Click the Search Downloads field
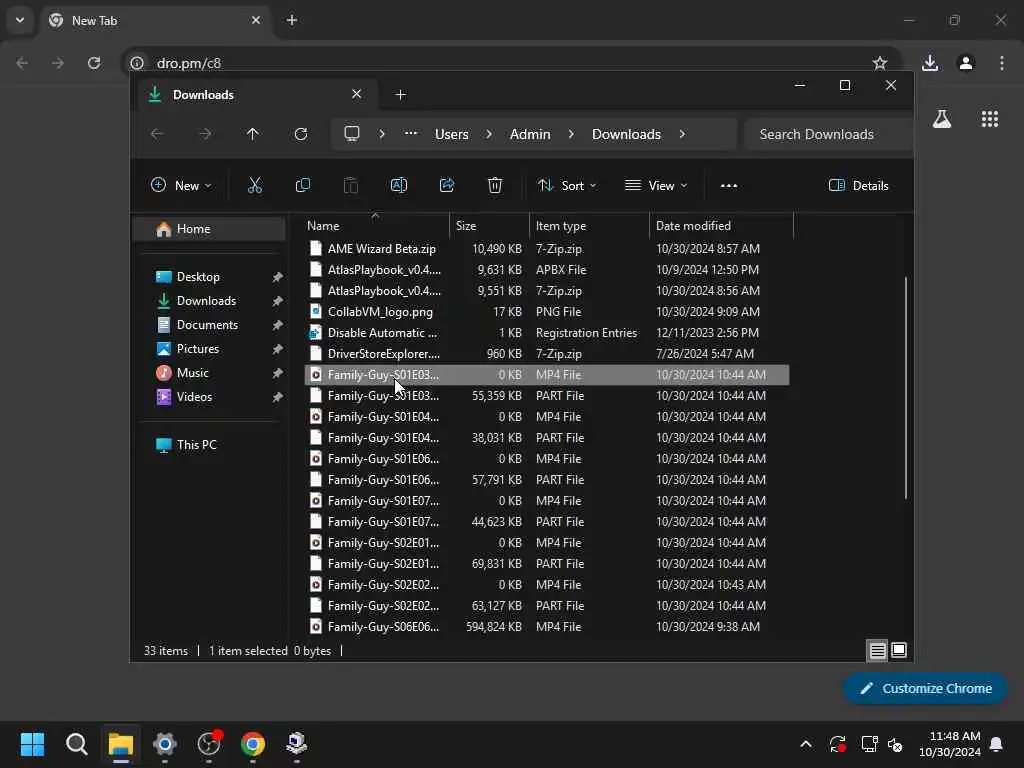Image resolution: width=1024 pixels, height=768 pixels. 829,134
